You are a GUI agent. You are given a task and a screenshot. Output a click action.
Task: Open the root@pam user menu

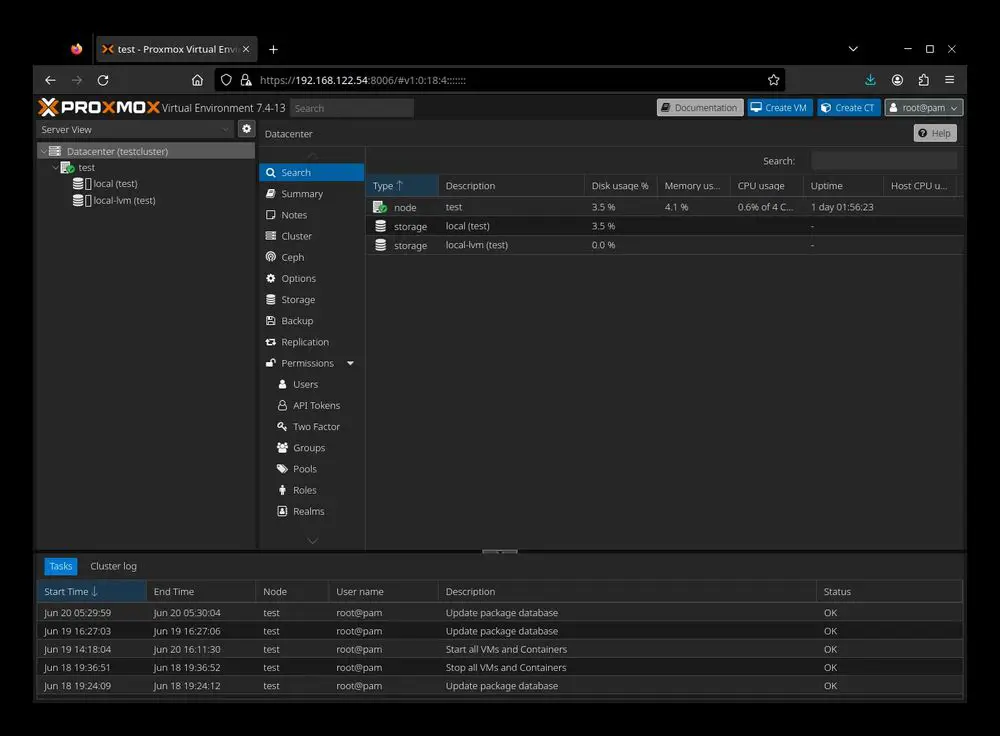click(x=923, y=108)
